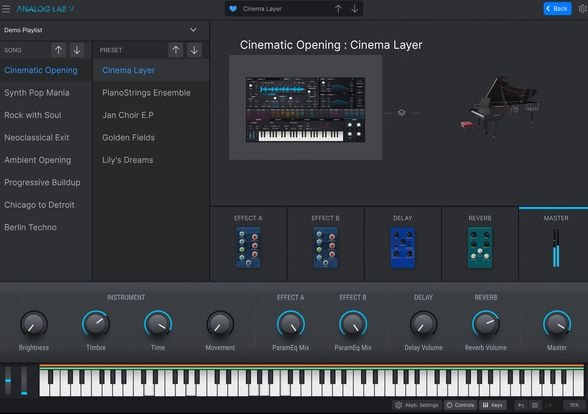Toggle the Controls panel button
Viewport: 588px width, 414px height.
click(x=460, y=405)
